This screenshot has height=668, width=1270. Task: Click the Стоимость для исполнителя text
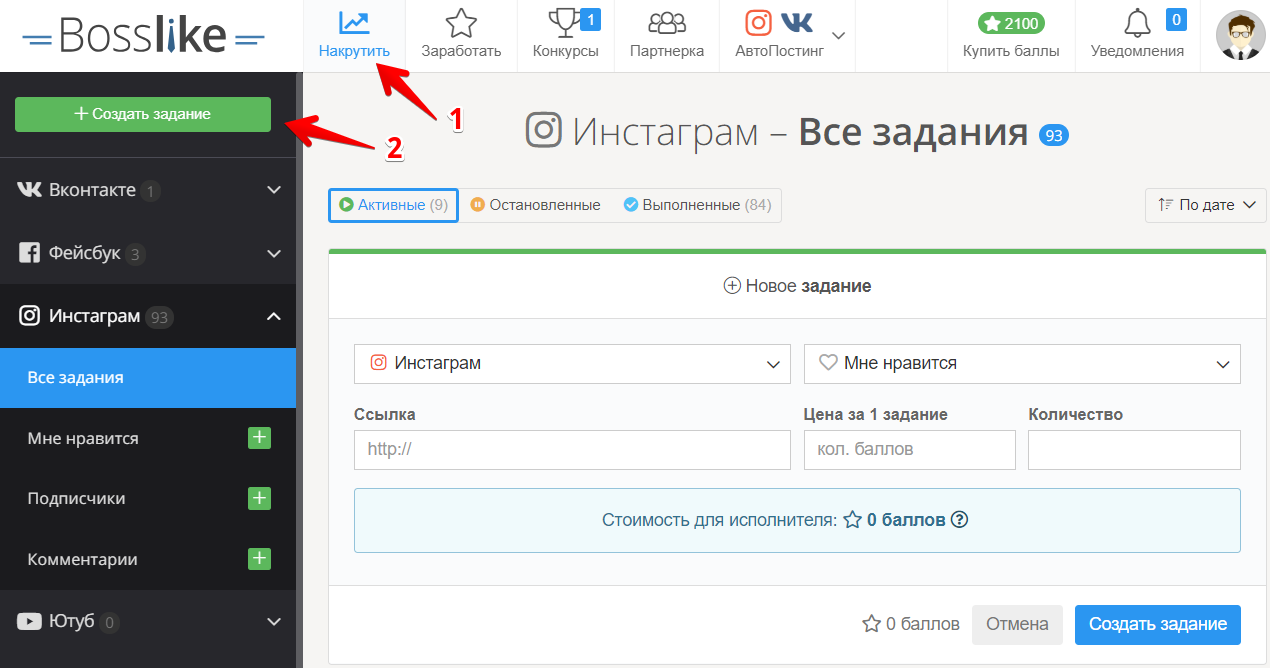719,520
